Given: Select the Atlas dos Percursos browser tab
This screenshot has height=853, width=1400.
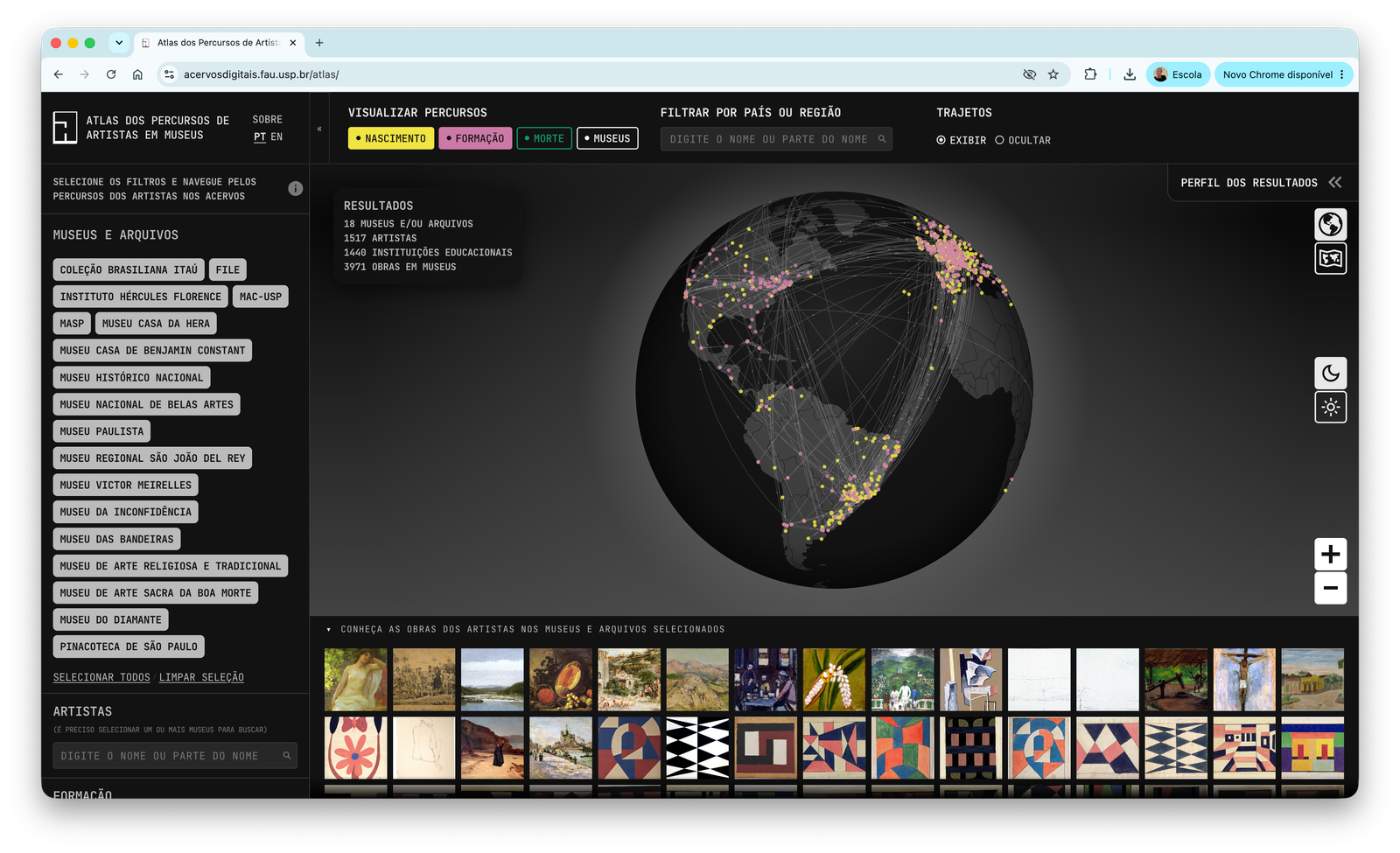Looking at the screenshot, I should 218,43.
